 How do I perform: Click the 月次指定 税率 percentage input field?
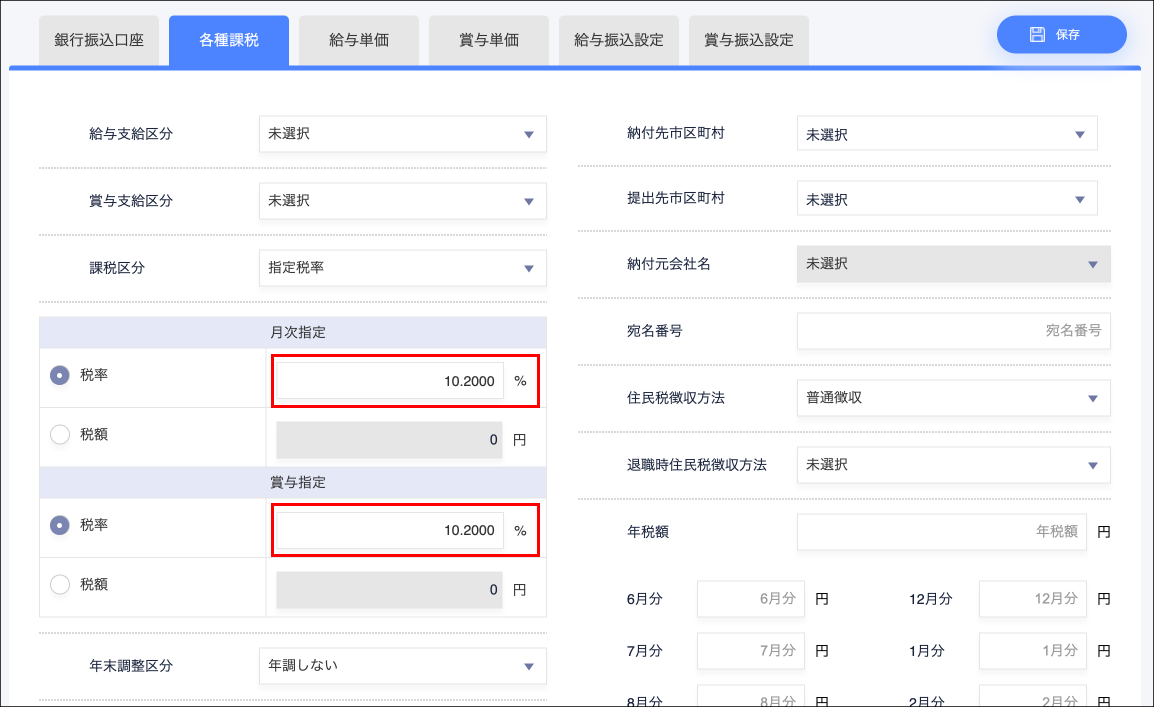(389, 381)
